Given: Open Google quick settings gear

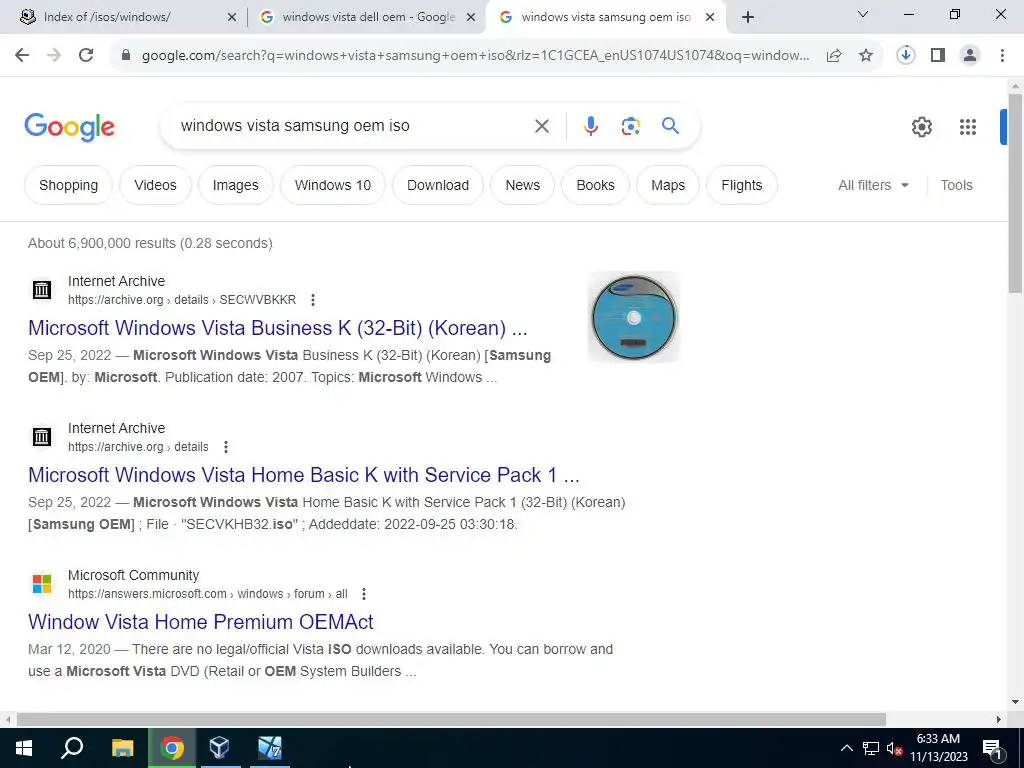Looking at the screenshot, I should 921,127.
